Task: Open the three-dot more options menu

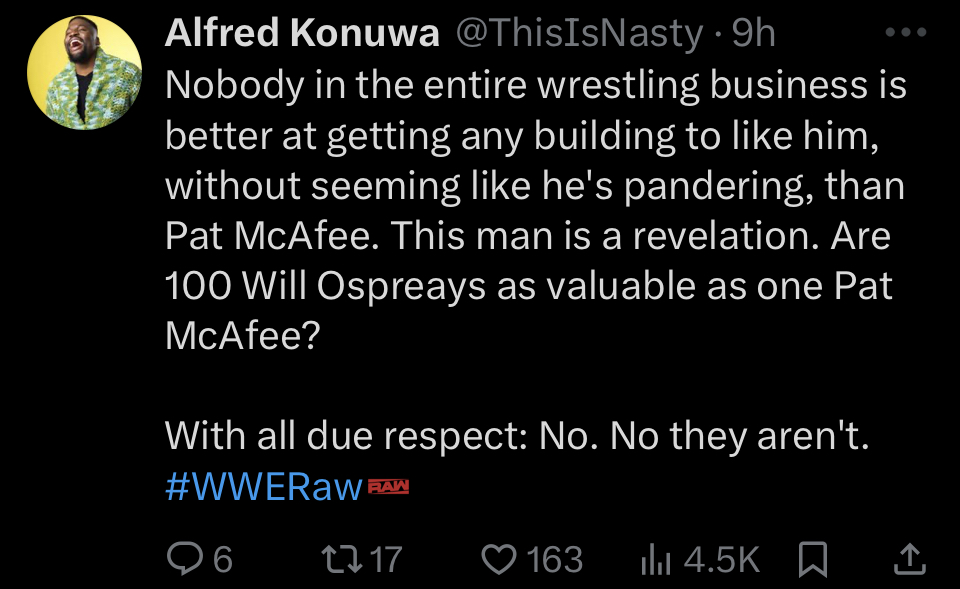Action: point(908,32)
